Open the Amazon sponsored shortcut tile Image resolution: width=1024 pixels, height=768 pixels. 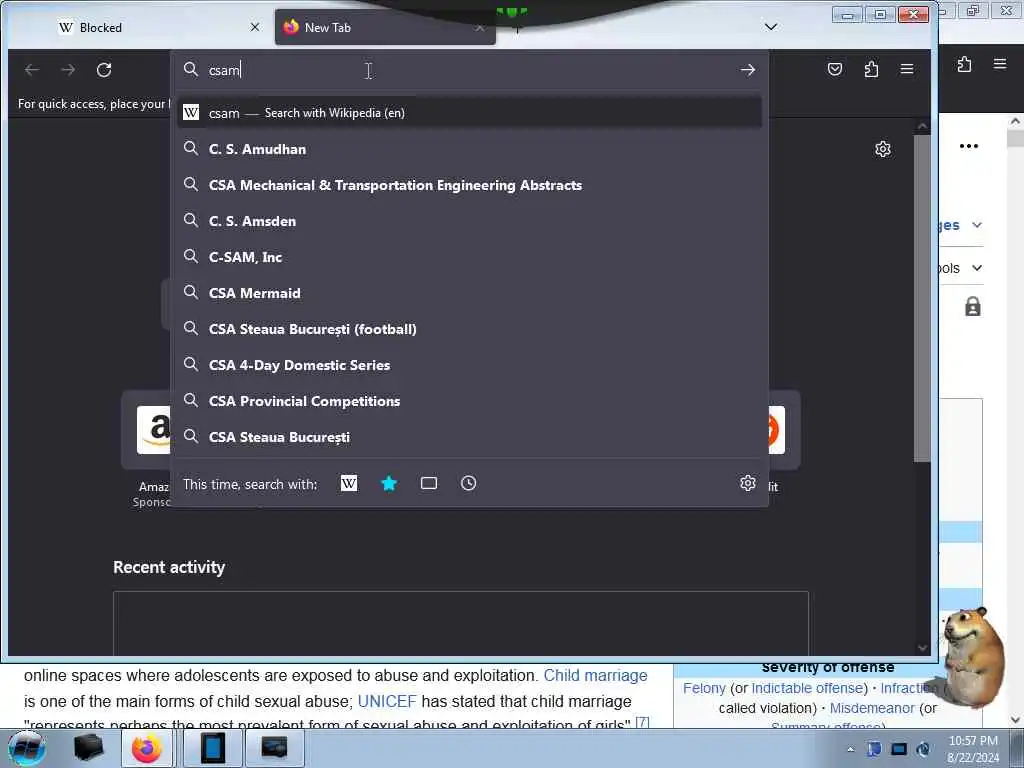tap(153, 430)
